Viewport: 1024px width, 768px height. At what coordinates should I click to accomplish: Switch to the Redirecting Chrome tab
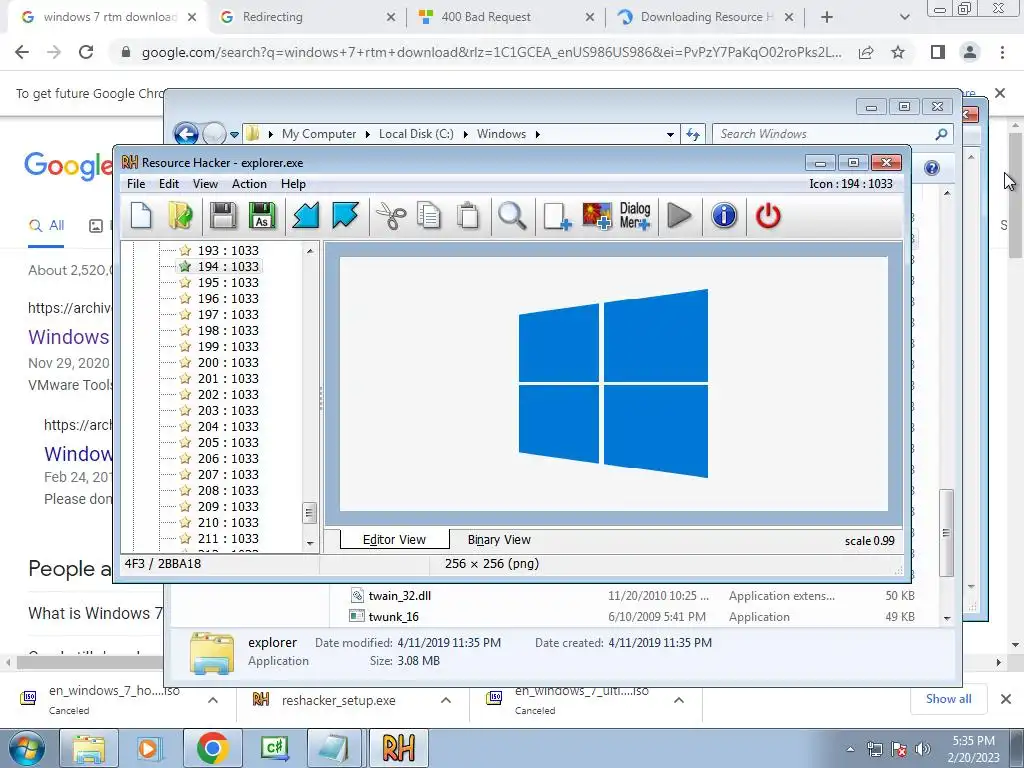click(307, 17)
